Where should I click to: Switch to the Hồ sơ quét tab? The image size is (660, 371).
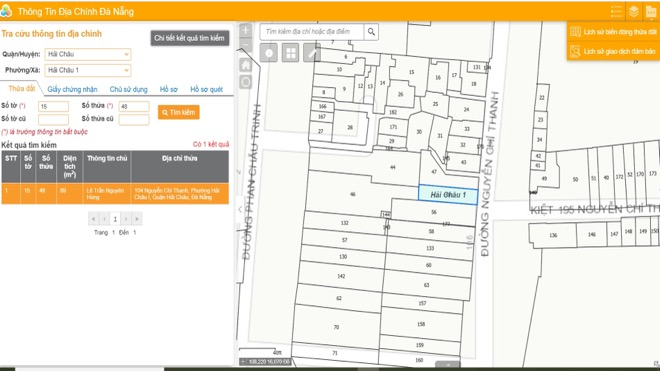(206, 89)
